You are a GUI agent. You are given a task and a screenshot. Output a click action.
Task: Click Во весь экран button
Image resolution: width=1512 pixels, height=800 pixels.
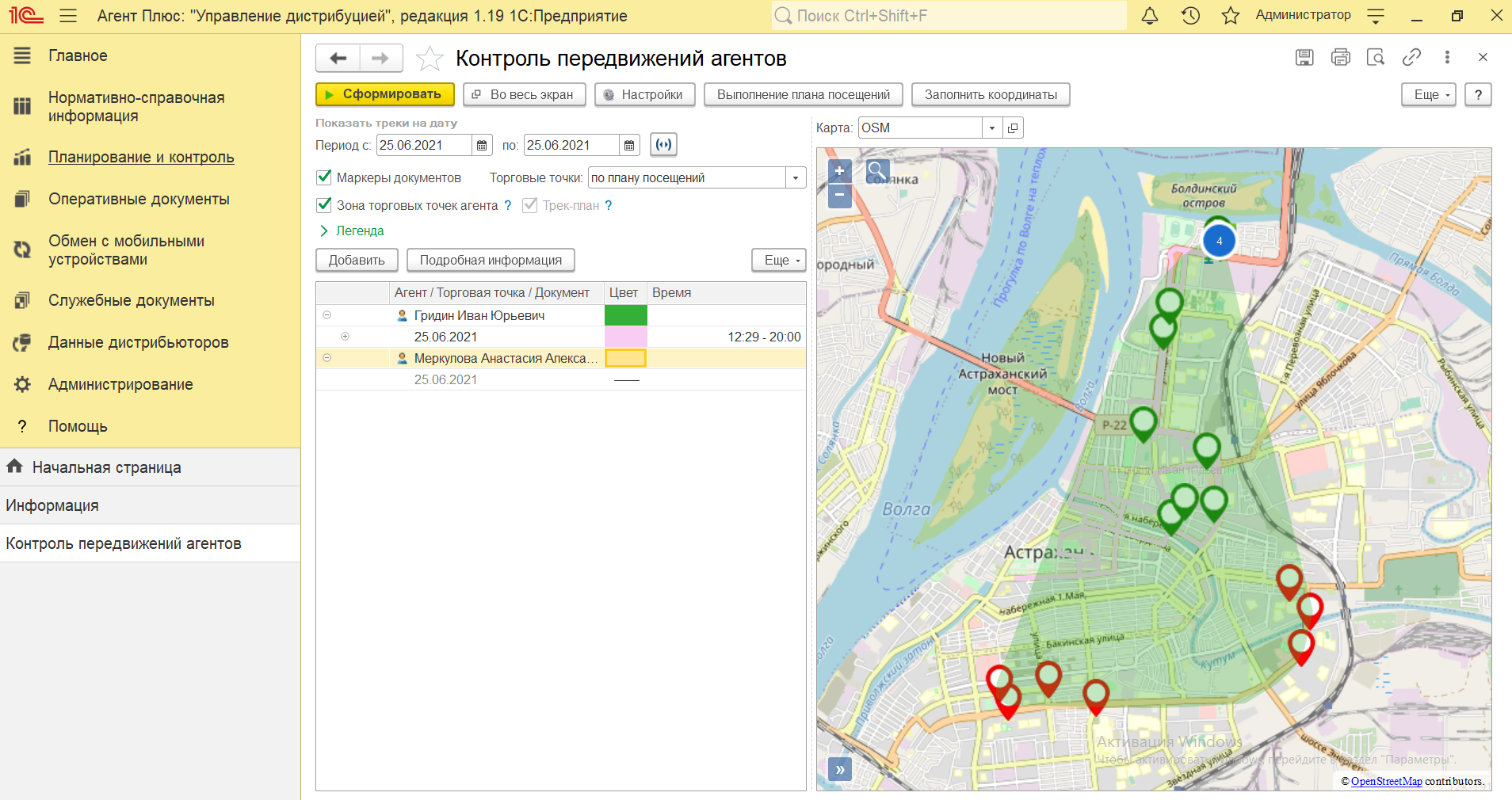(x=524, y=94)
